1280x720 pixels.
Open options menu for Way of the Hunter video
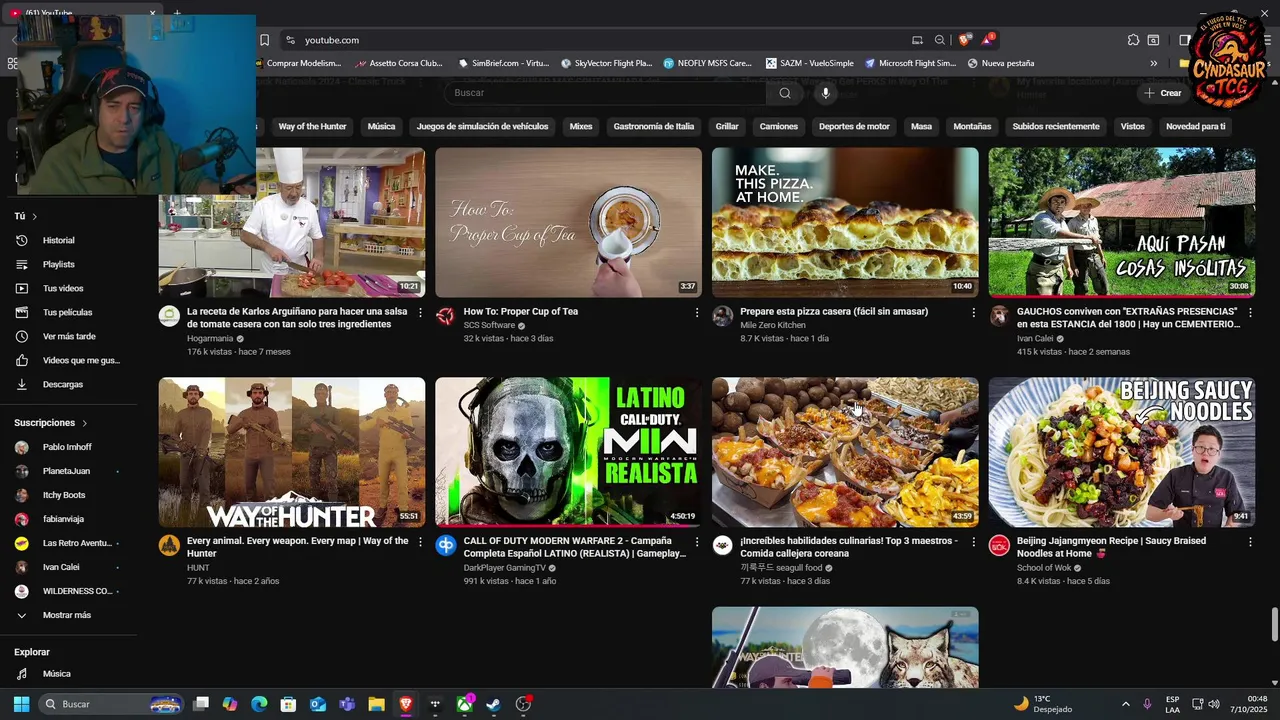(420, 542)
